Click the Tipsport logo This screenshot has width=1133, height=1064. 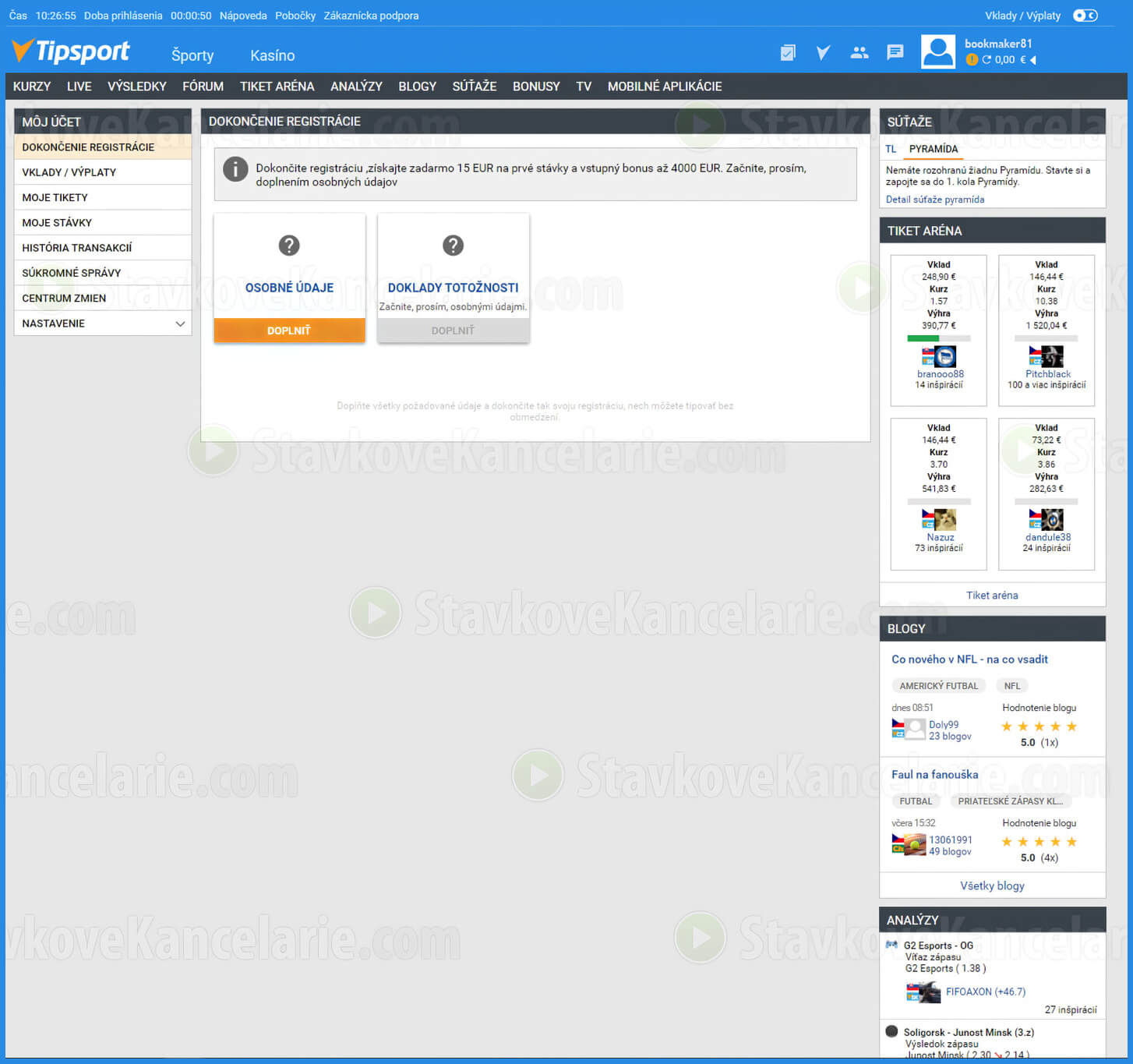click(71, 51)
